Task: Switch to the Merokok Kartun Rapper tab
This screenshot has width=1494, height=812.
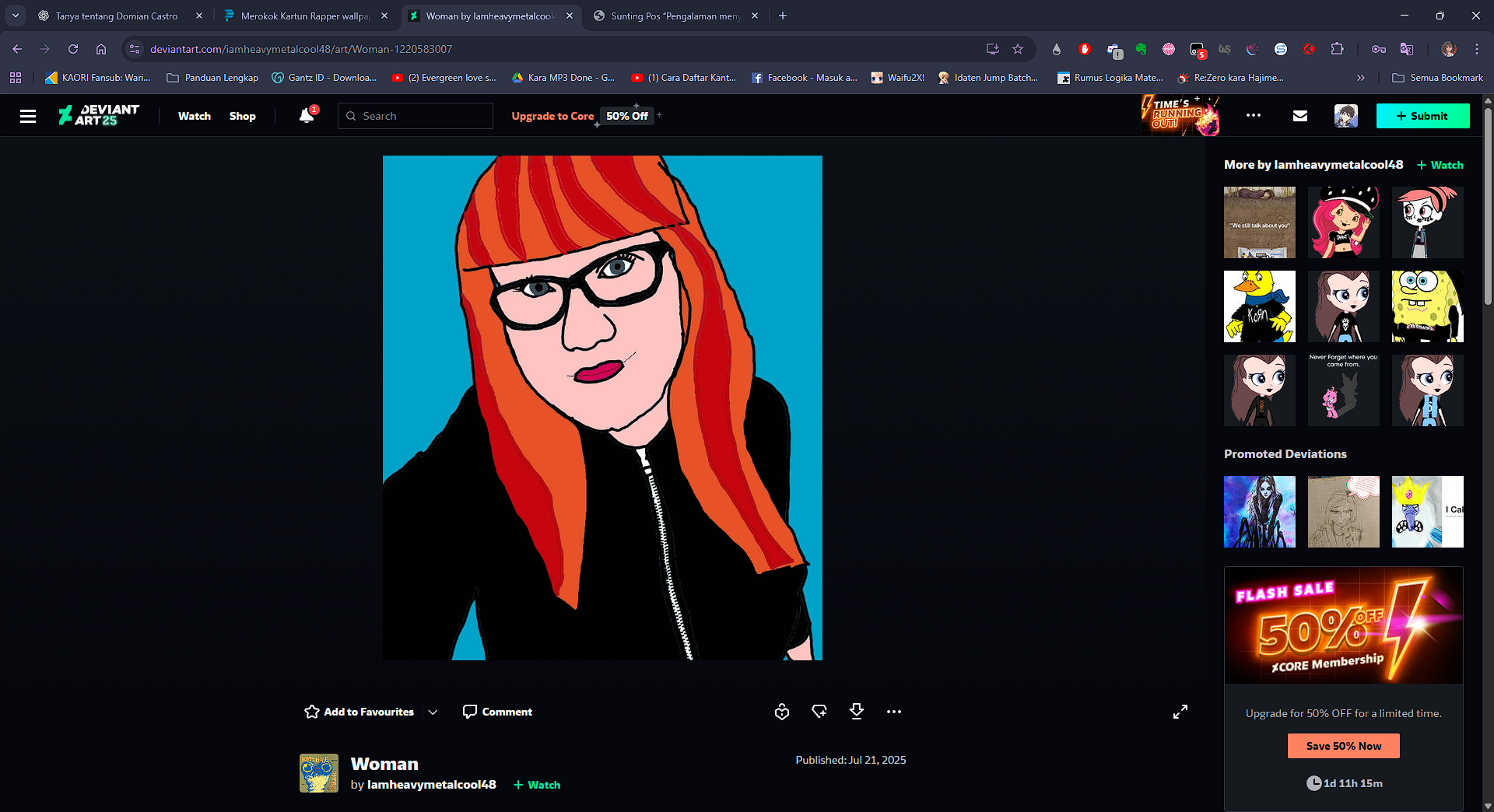Action: pos(305,16)
